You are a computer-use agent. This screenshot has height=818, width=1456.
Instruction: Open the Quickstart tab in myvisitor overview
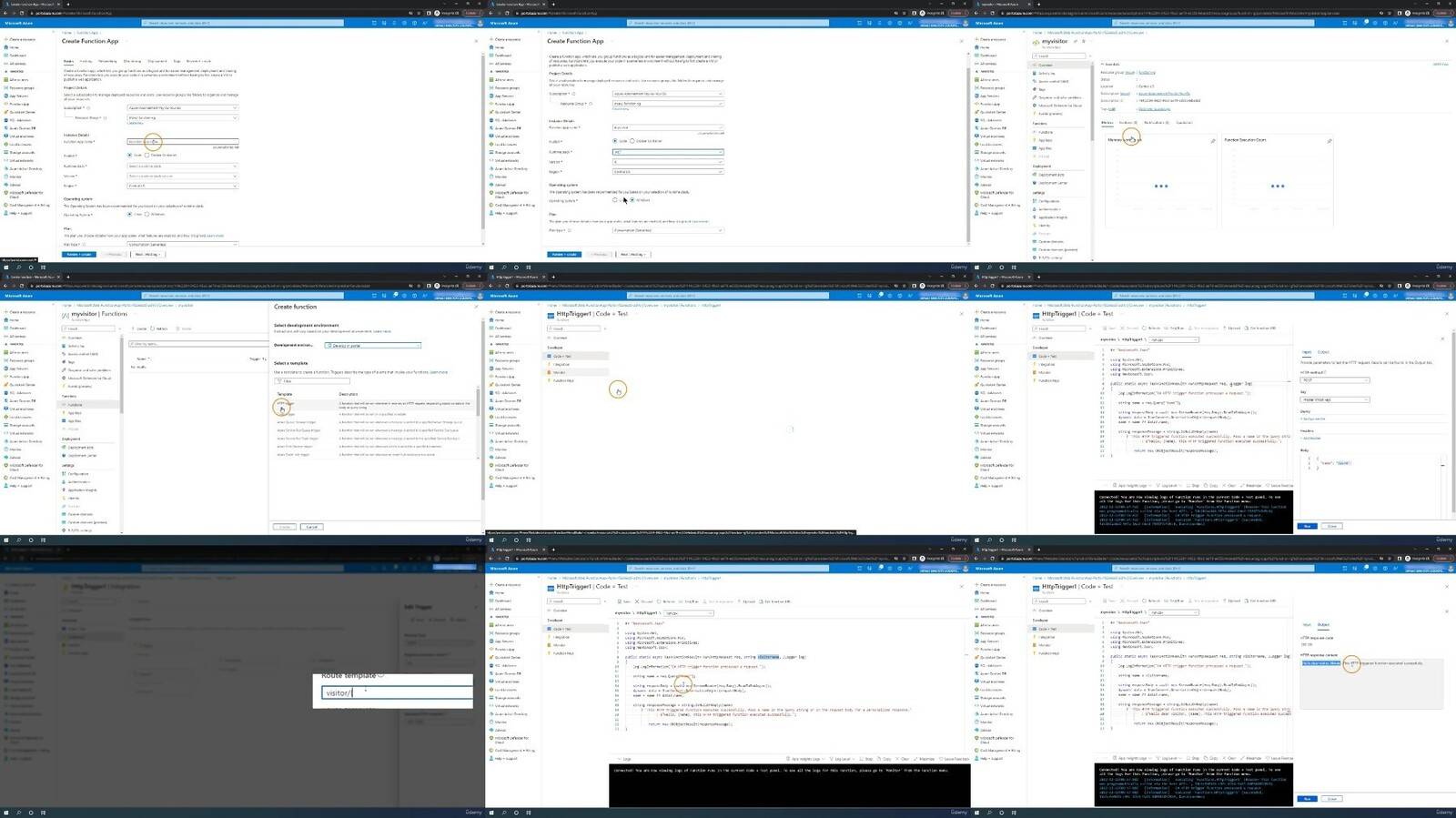coord(1184,123)
